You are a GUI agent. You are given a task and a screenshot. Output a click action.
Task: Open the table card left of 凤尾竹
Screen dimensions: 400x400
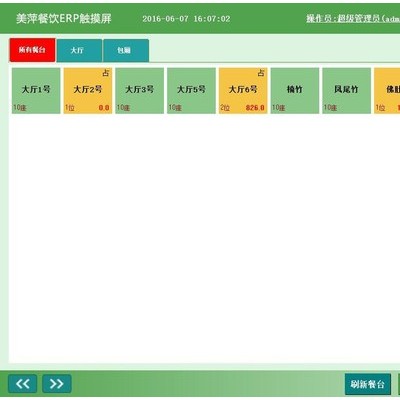295,91
